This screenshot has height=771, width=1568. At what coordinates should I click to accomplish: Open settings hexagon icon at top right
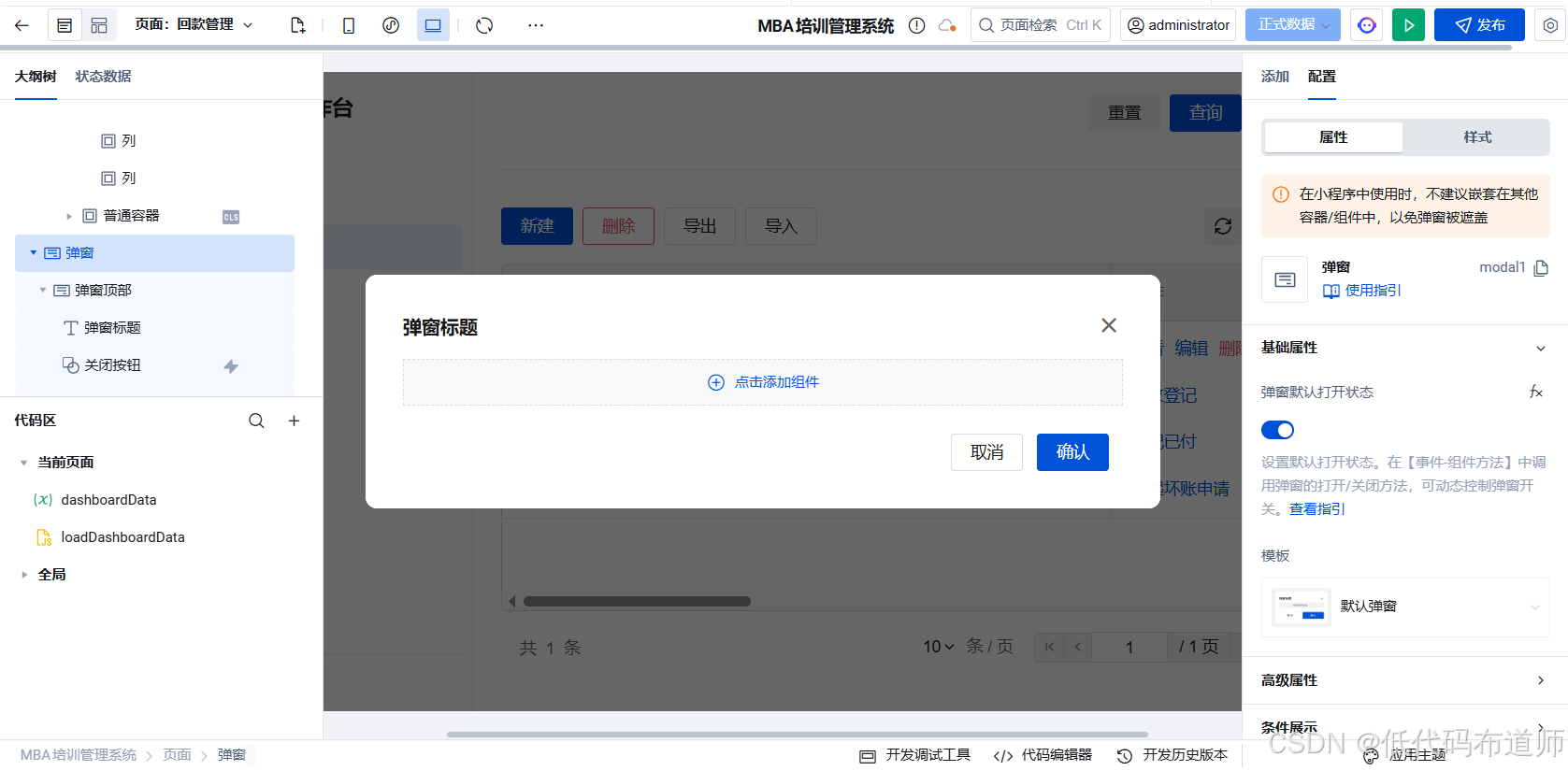tap(1550, 25)
